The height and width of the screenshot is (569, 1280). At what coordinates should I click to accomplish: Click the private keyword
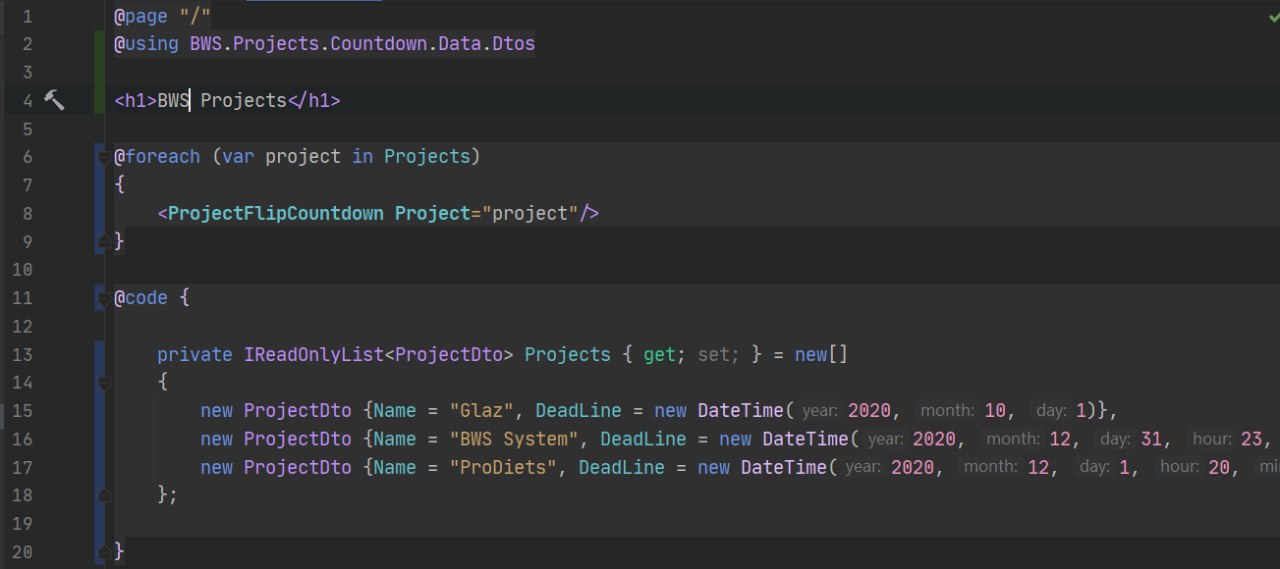tap(195, 354)
